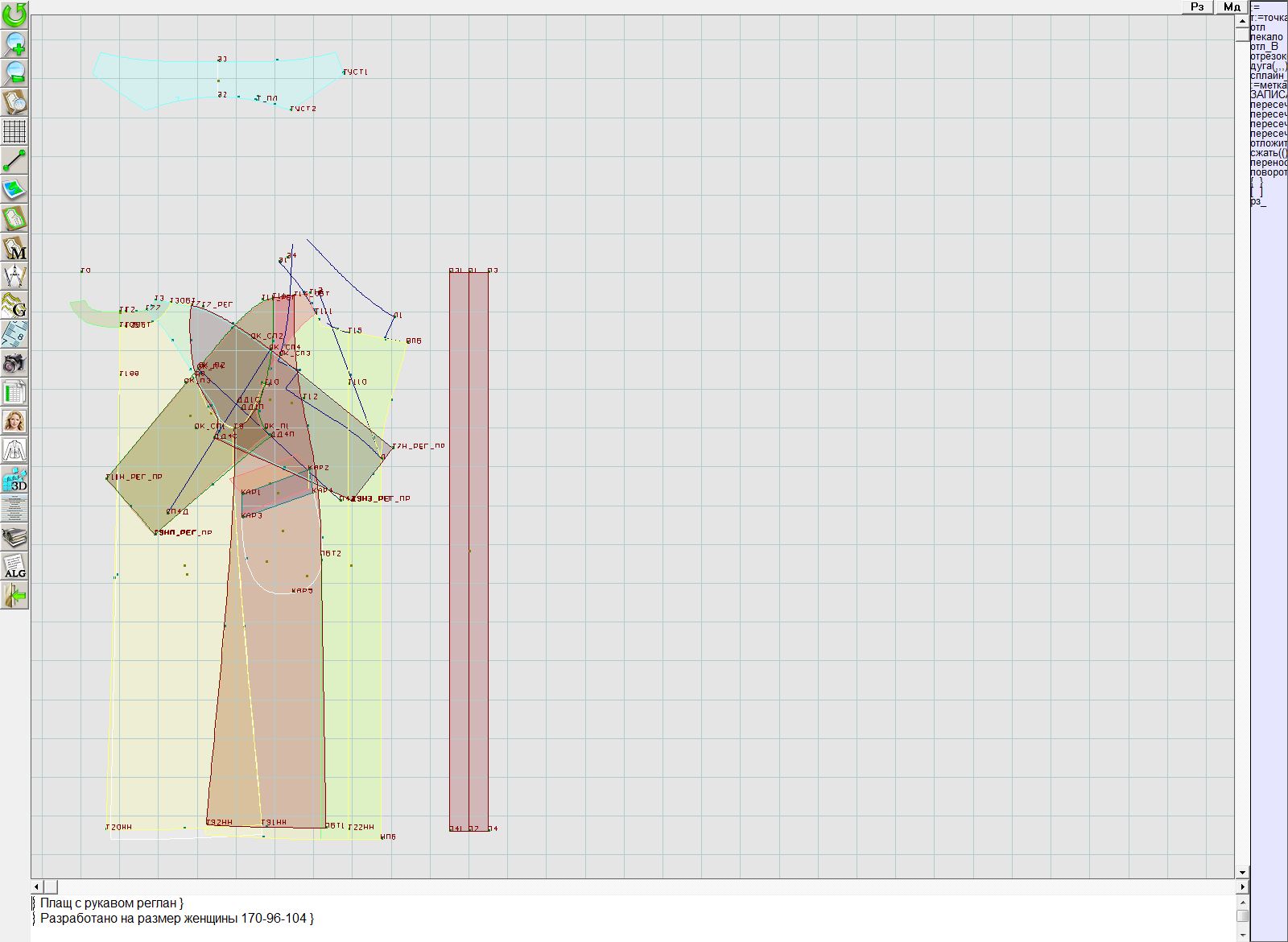The image size is (1288, 942).
Task: Click the exit door icon
Action: click(x=14, y=596)
